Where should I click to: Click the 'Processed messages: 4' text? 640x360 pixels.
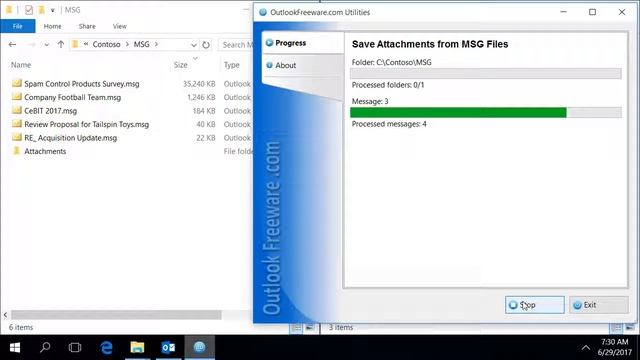(389, 124)
